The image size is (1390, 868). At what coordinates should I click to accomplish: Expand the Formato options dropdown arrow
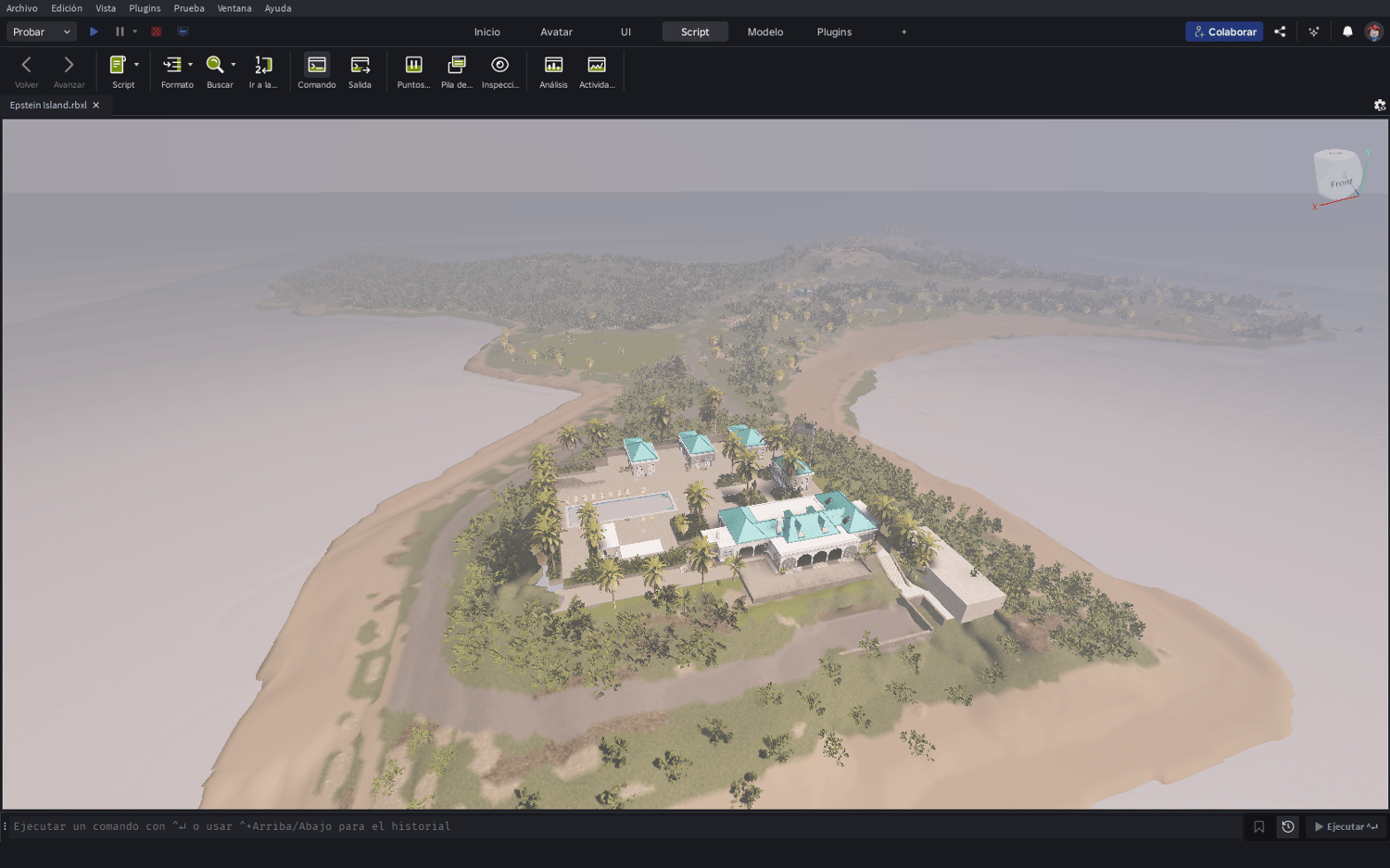tap(190, 65)
